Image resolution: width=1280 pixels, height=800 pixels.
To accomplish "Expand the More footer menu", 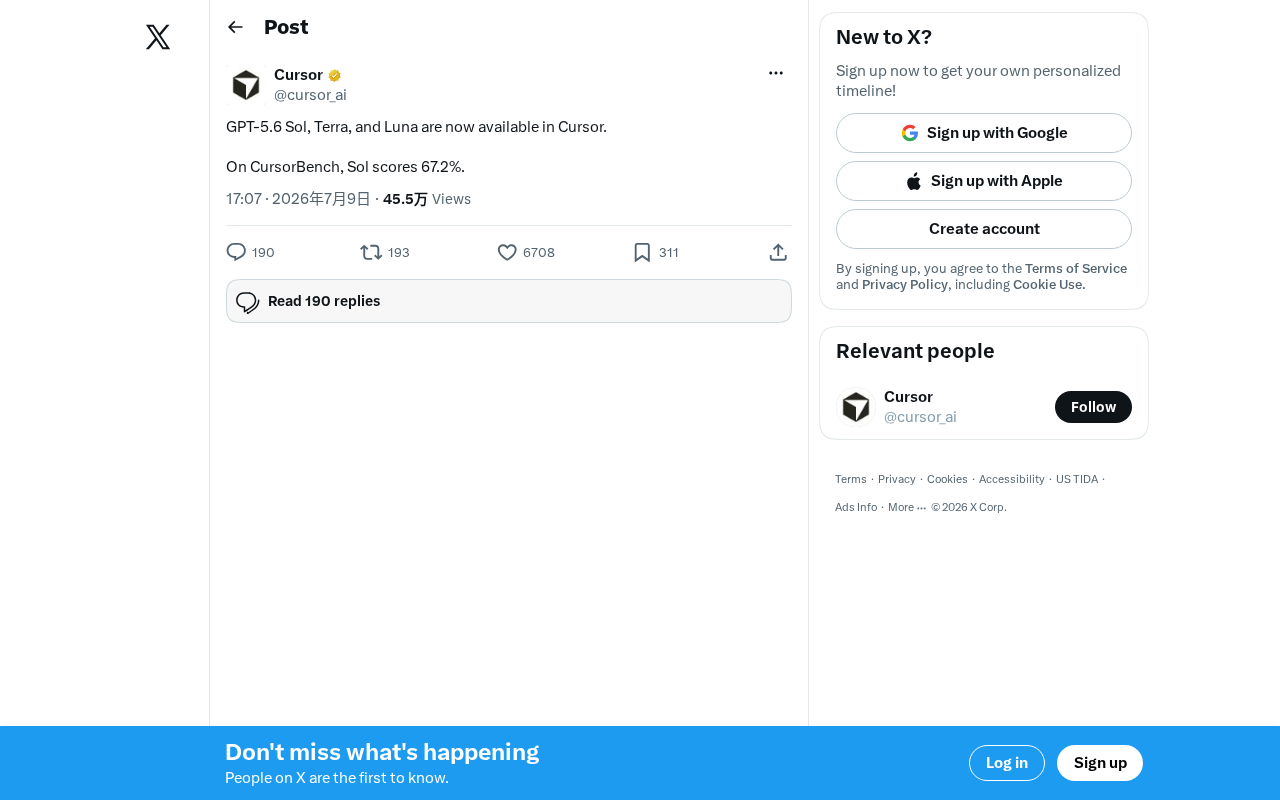I will click(907, 507).
